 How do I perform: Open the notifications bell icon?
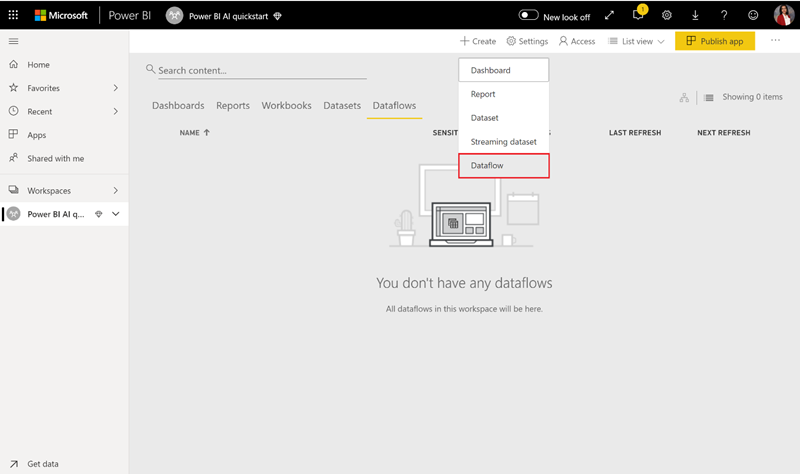tap(638, 15)
